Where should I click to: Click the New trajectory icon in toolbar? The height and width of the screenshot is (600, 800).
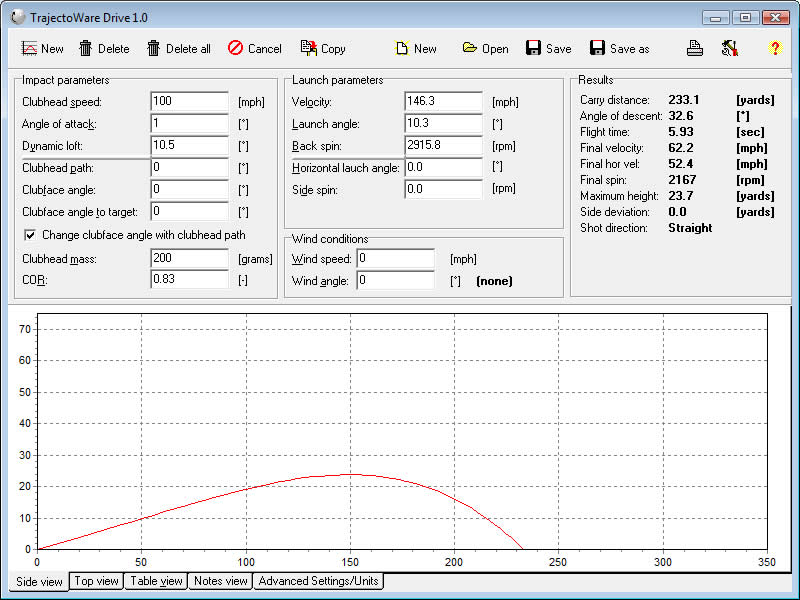pyautogui.click(x=30, y=48)
